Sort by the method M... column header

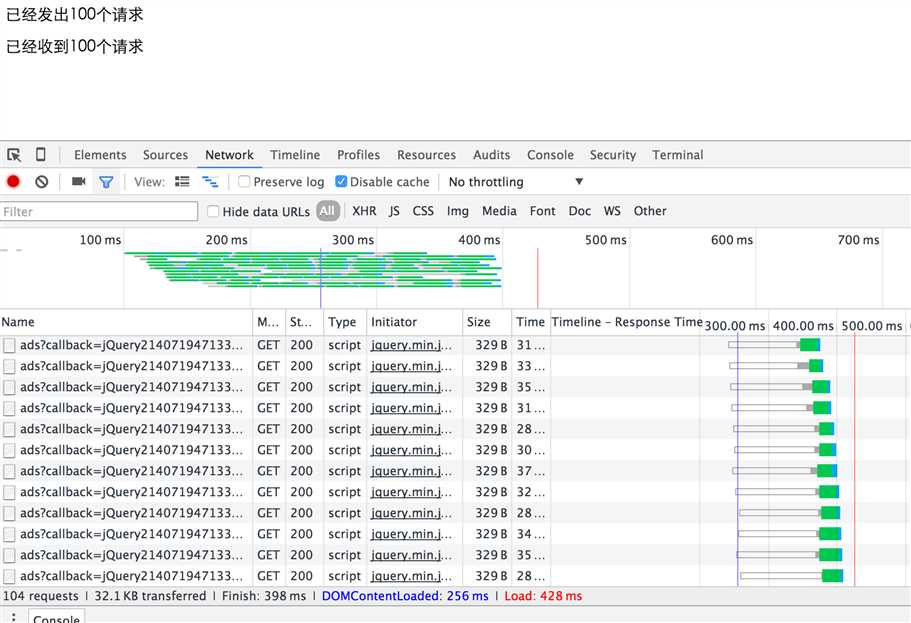(x=269, y=322)
